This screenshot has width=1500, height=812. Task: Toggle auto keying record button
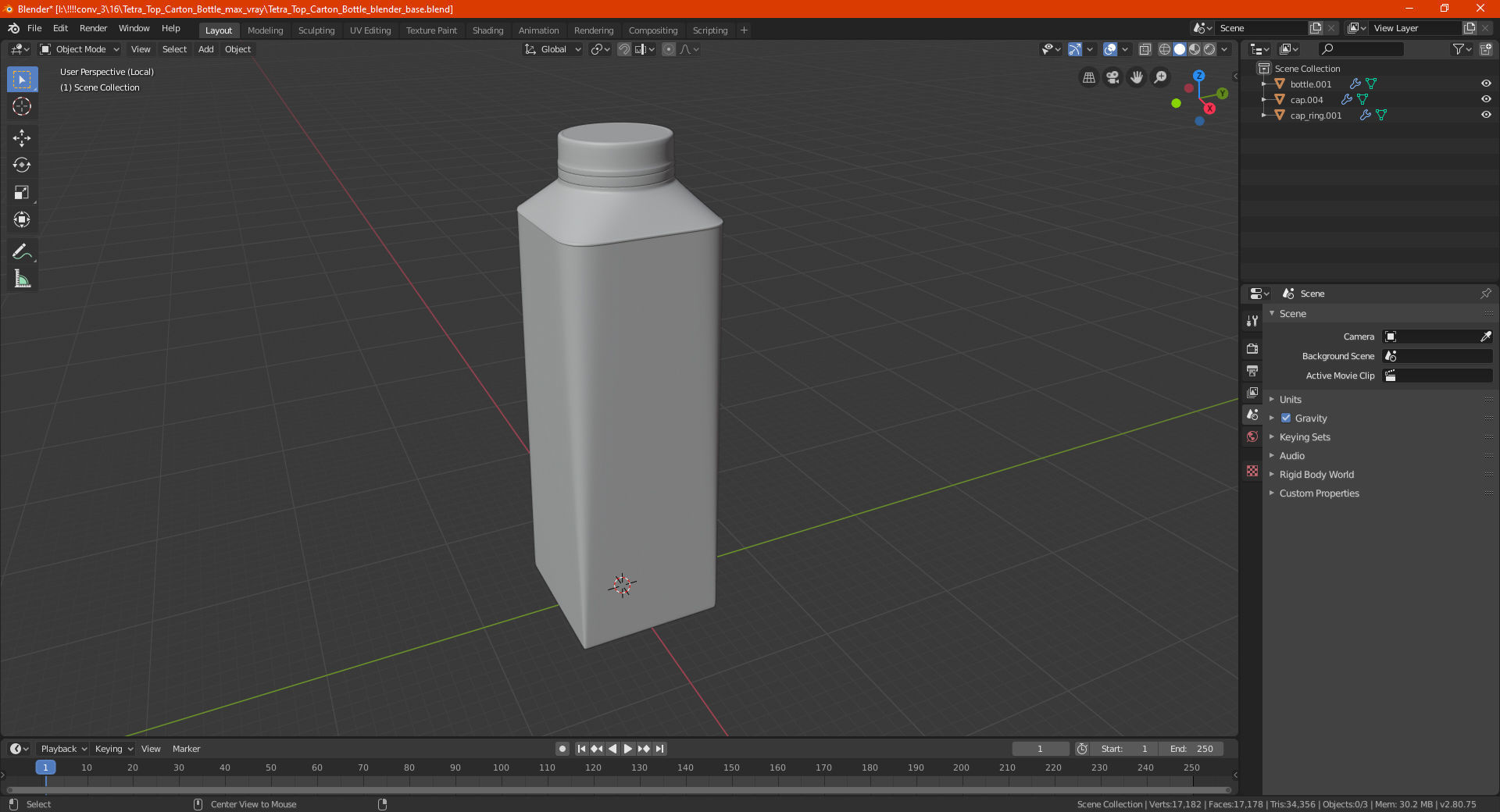[562, 749]
